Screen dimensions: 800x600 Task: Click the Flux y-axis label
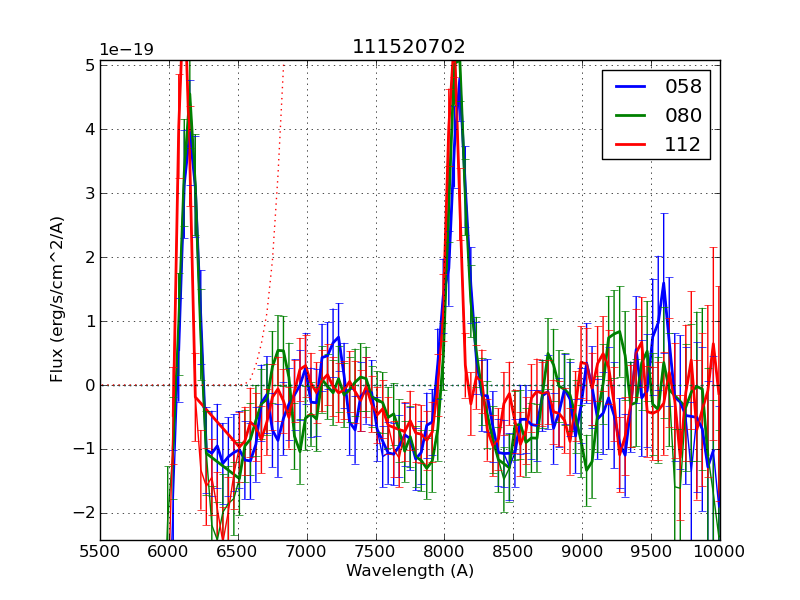tap(58, 299)
